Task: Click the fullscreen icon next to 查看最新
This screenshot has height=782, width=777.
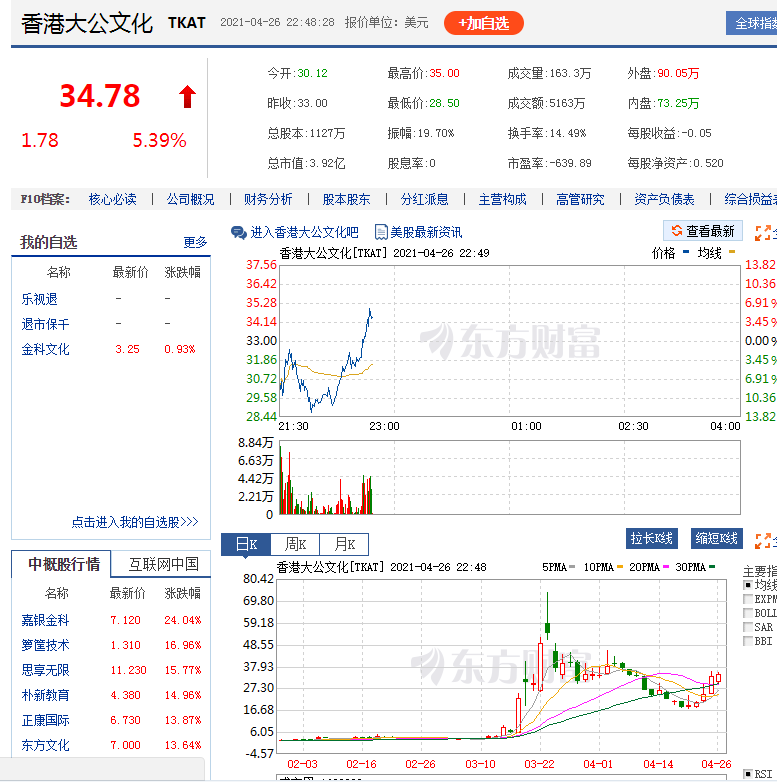Action: click(763, 232)
